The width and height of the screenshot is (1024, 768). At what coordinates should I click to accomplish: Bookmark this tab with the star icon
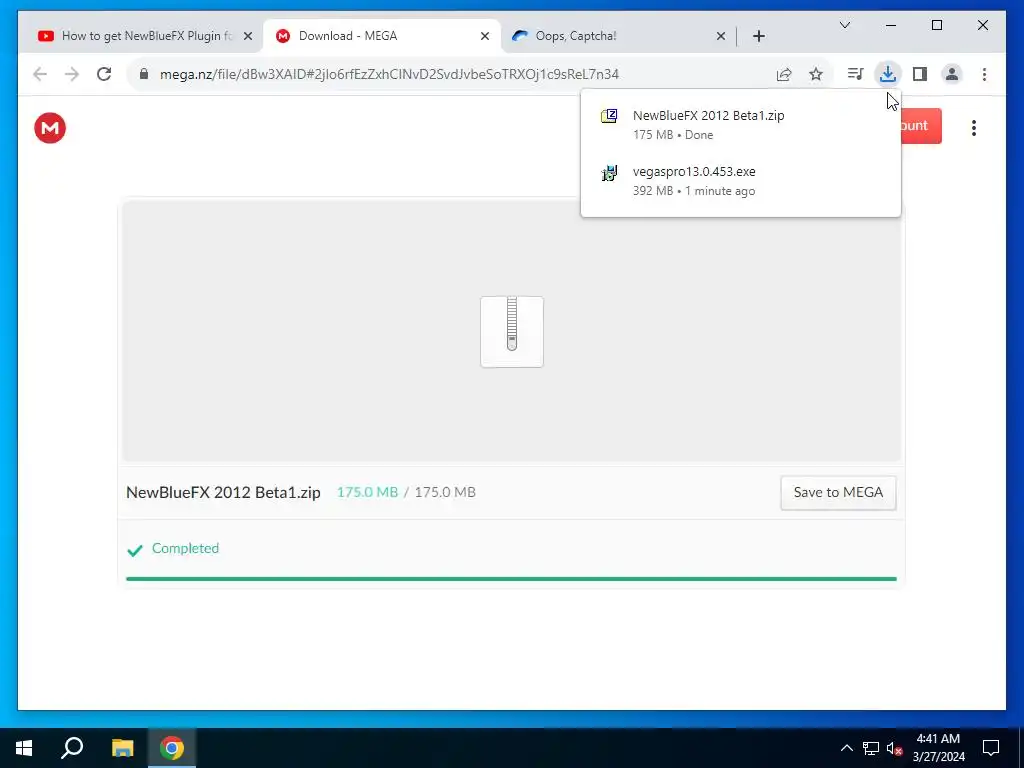click(816, 74)
